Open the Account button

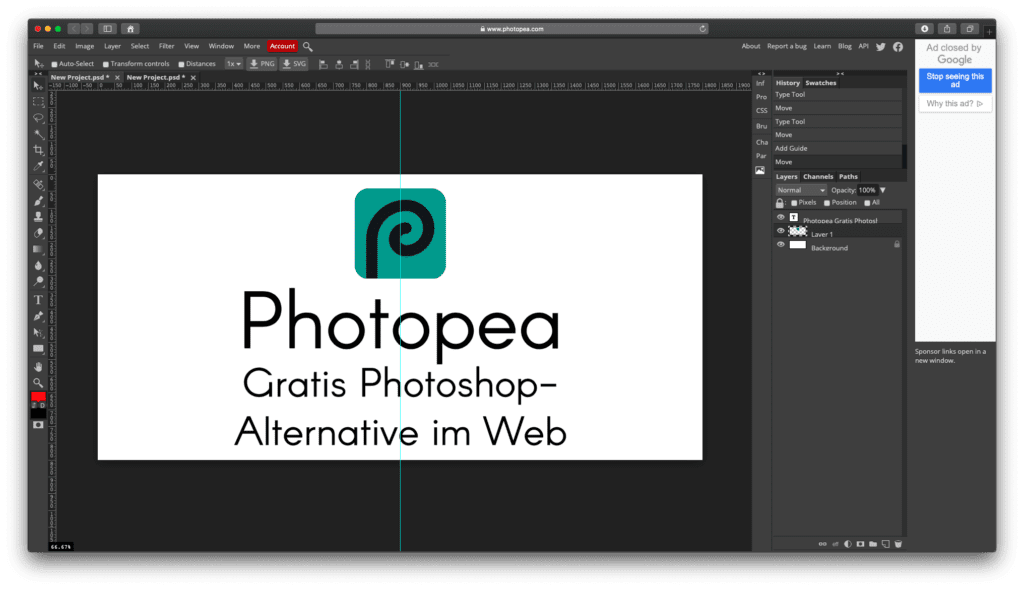(x=282, y=46)
